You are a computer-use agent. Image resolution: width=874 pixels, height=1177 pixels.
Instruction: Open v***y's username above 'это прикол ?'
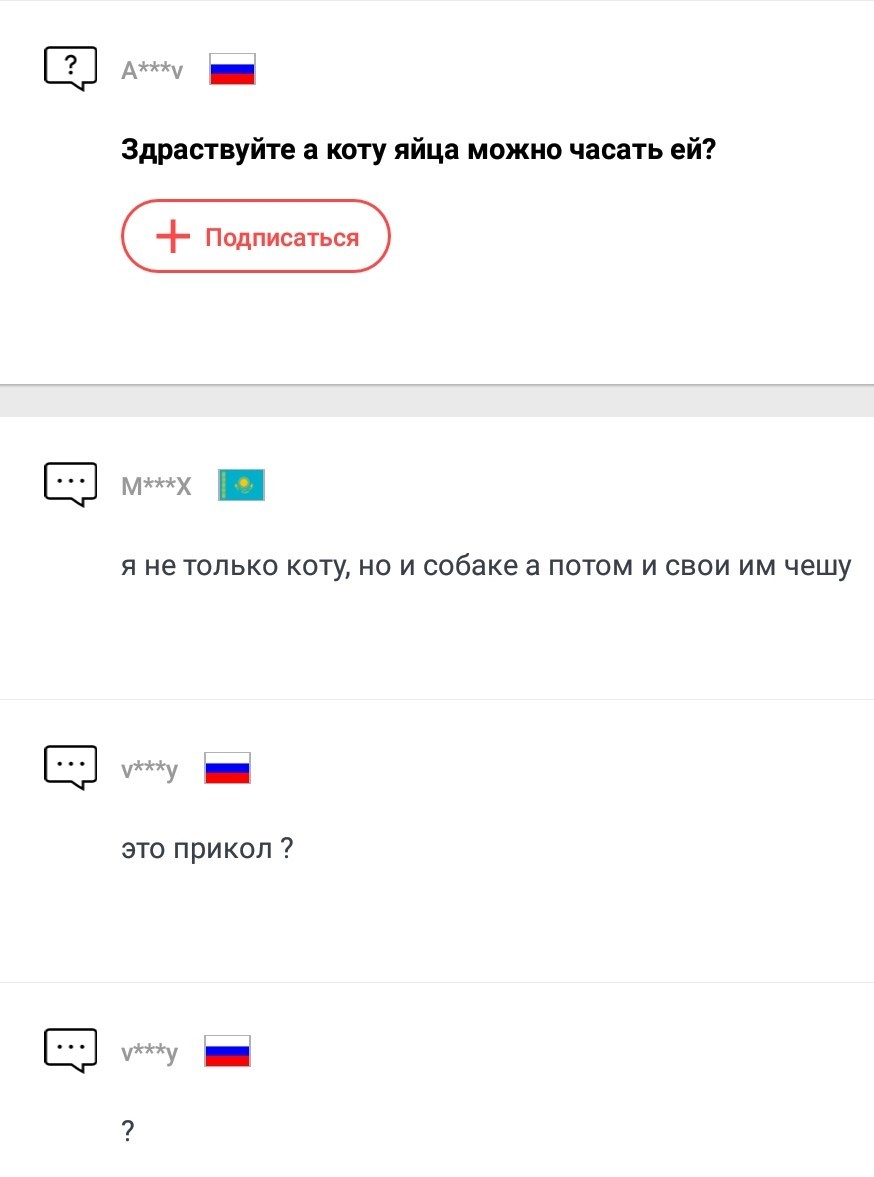point(149,770)
